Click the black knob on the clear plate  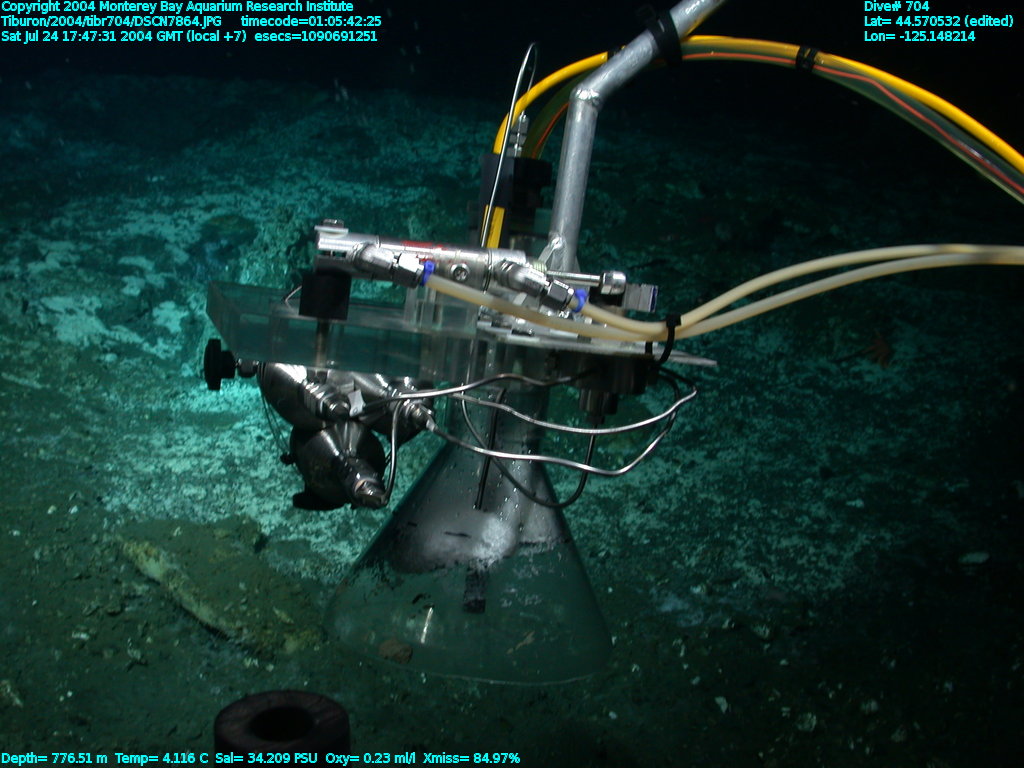[218, 365]
